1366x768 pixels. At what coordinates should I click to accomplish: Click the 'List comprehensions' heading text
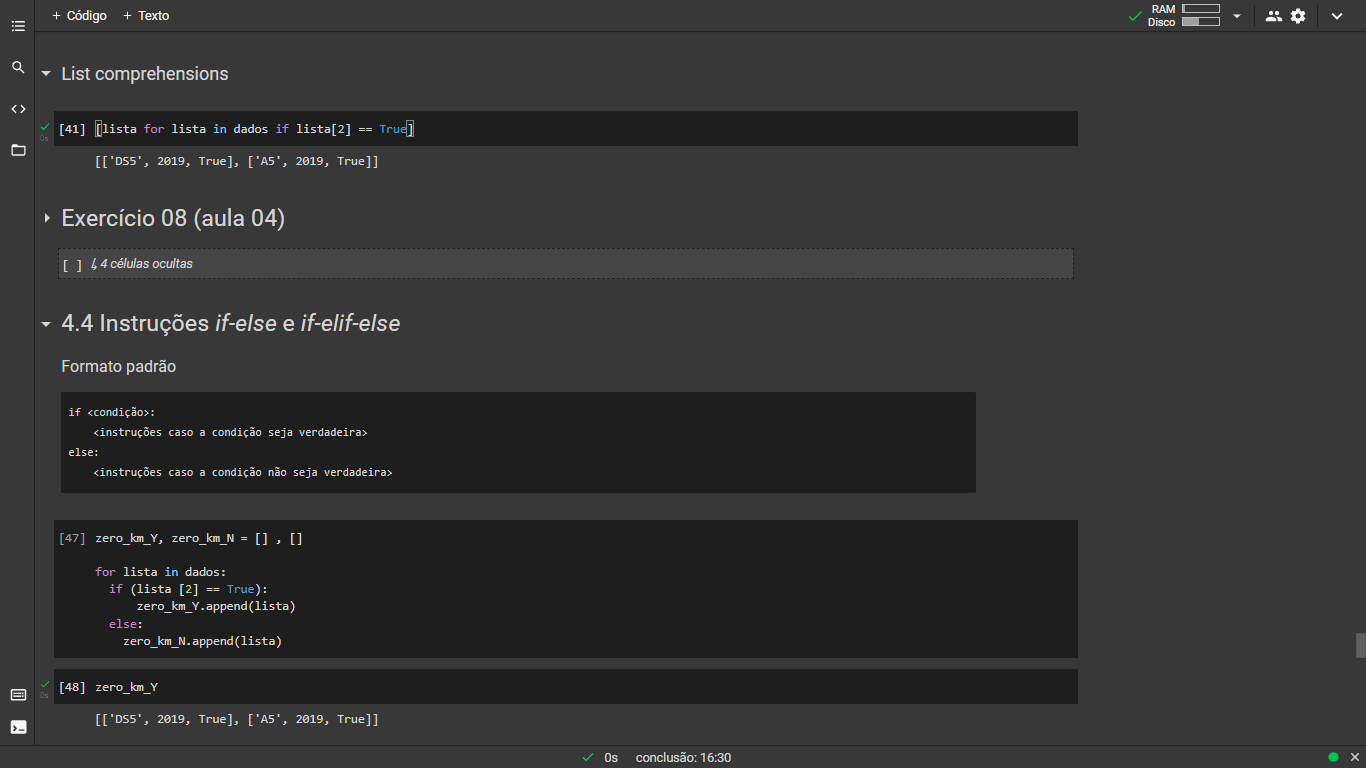[145, 74]
